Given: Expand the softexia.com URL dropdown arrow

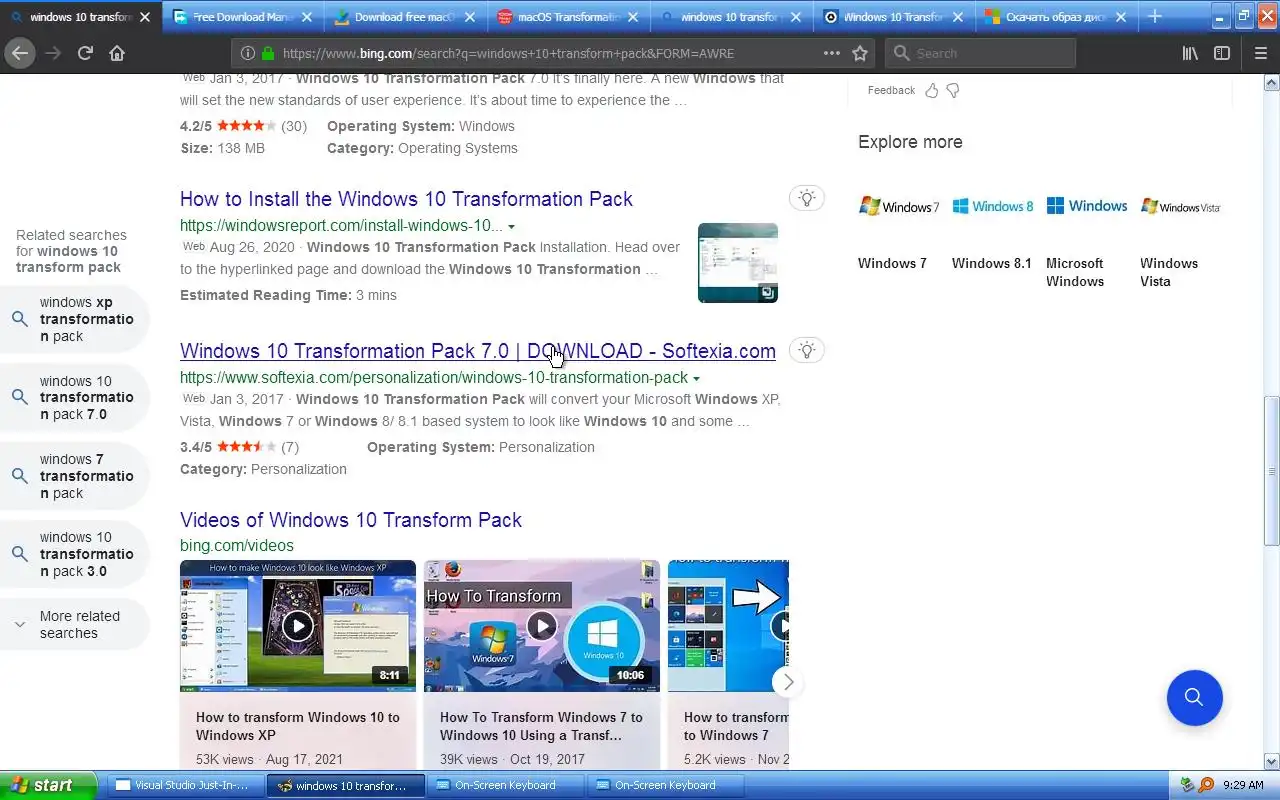Looking at the screenshot, I should 696,379.
